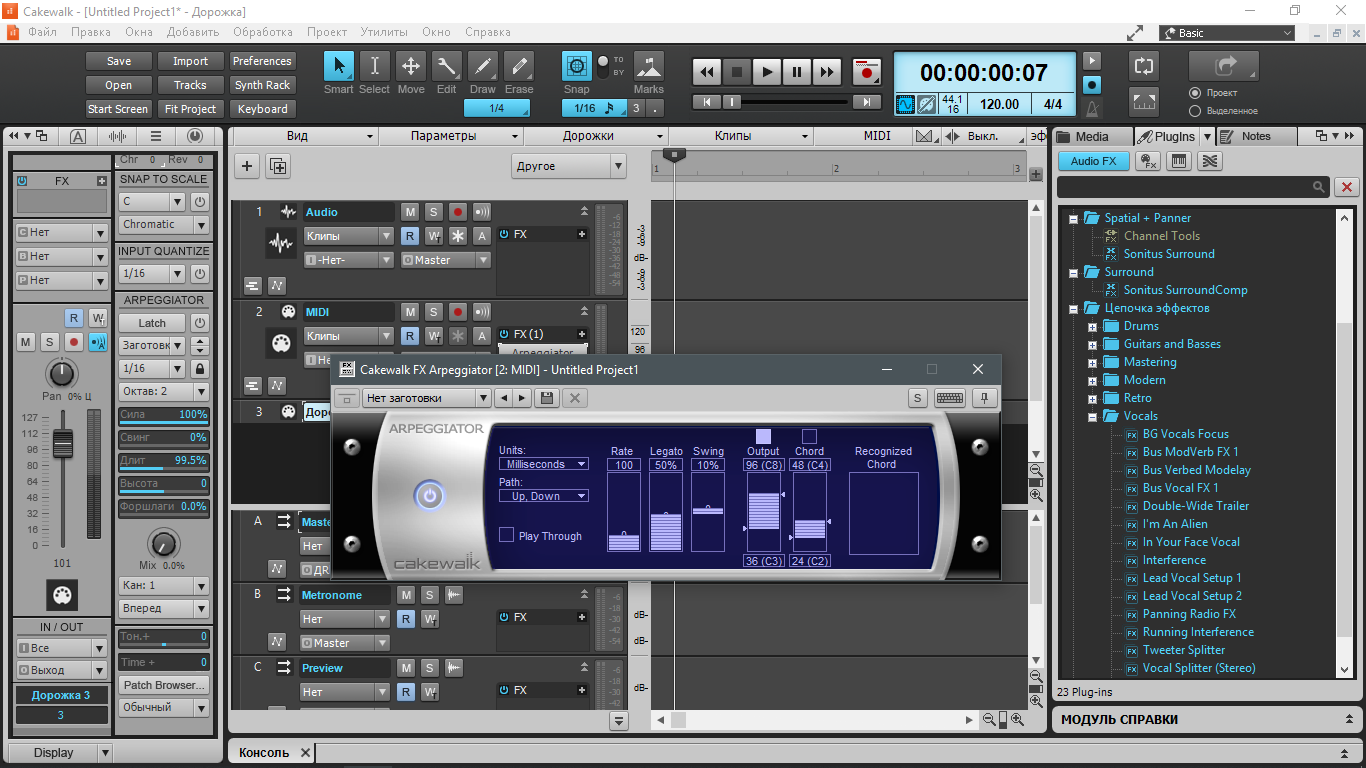
Task: Switch to the Media tab
Action: point(1092,136)
